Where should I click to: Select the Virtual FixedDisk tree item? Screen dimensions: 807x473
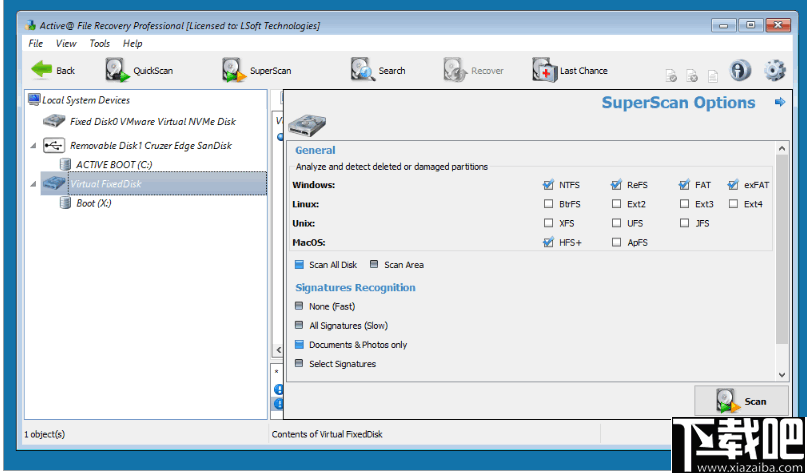click(x=167, y=184)
